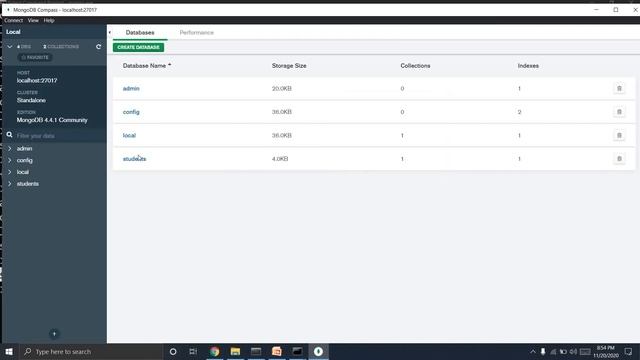Open the MongoDB Compass taskbar icon

pos(318,351)
